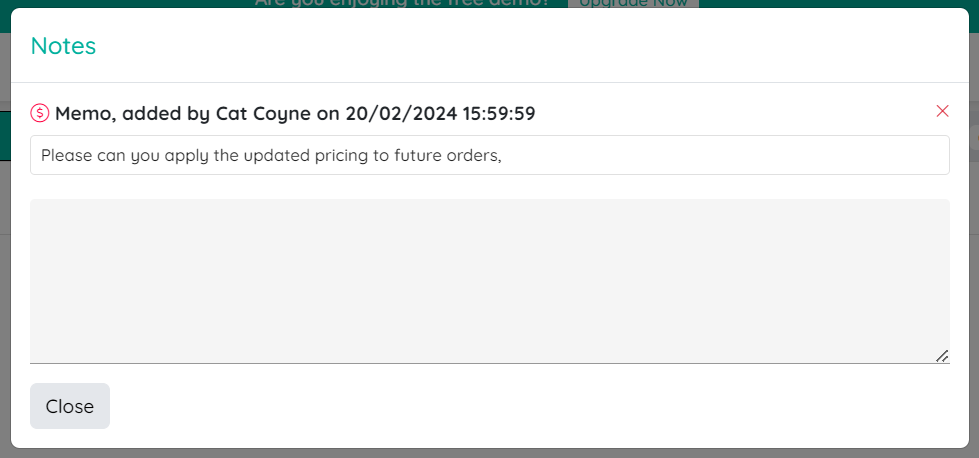Click the pink dollar memo icon
The width and height of the screenshot is (979, 458).
[39, 113]
